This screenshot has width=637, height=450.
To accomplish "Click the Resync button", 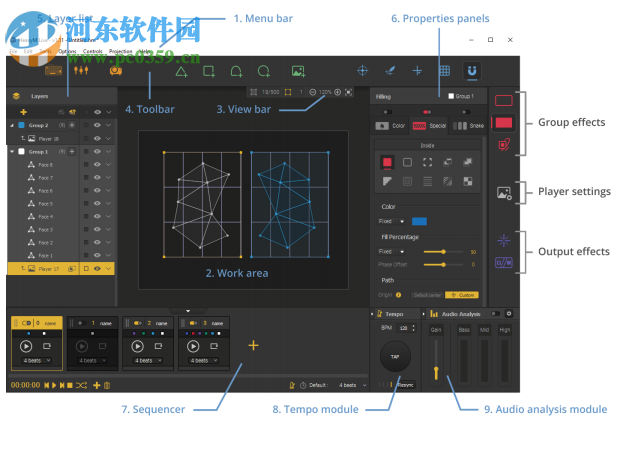I will pyautogui.click(x=405, y=385).
